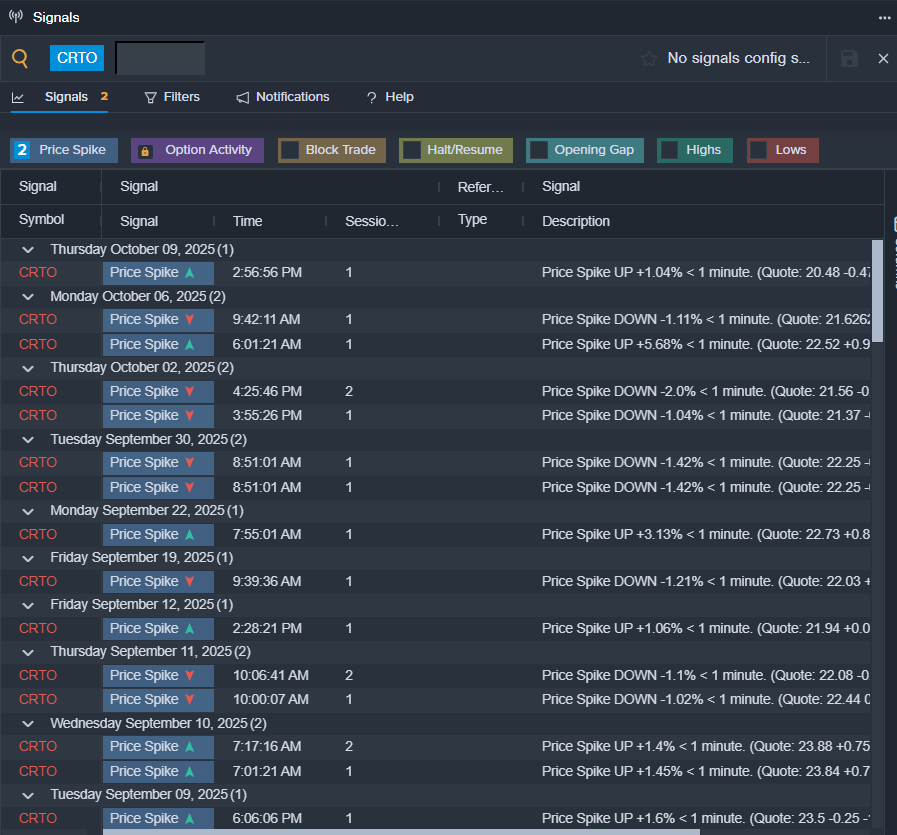Click the search magnifier icon
The height and width of the screenshot is (835, 897).
coord(20,59)
